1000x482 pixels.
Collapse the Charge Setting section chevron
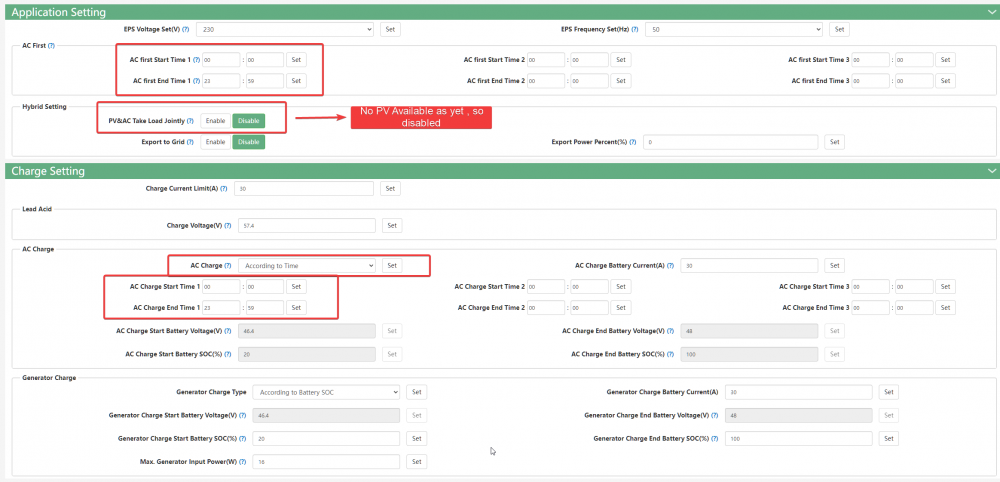[x=991, y=171]
